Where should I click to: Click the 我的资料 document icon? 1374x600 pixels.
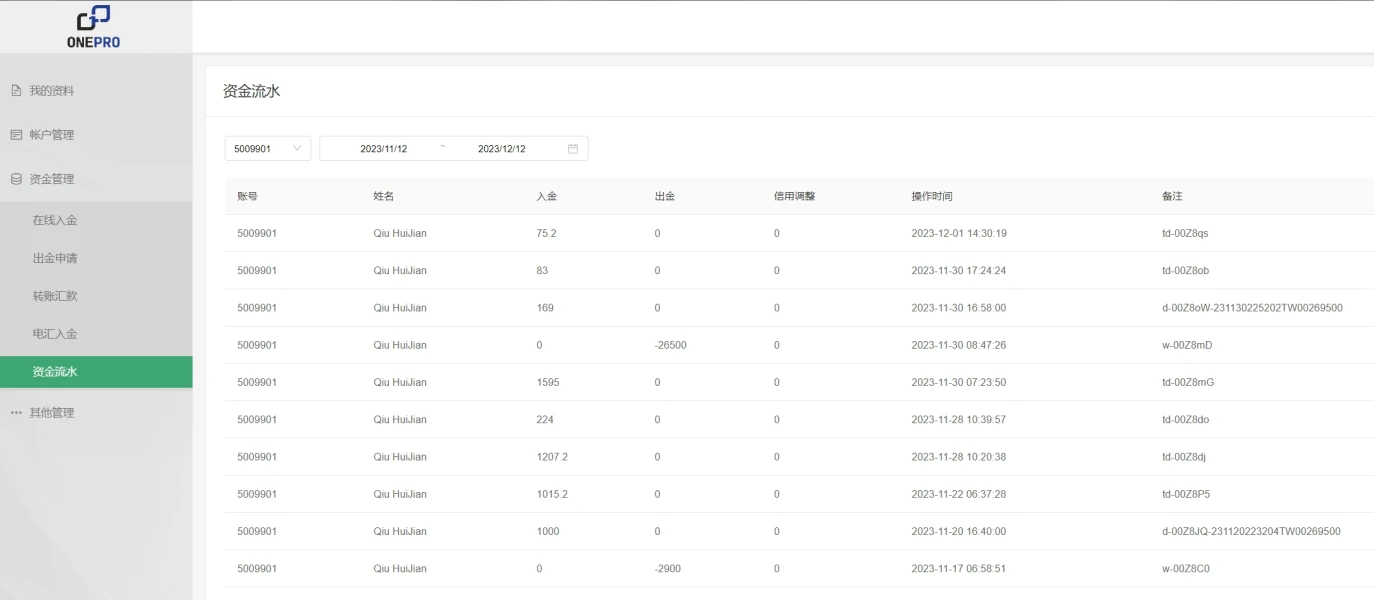click(16, 91)
